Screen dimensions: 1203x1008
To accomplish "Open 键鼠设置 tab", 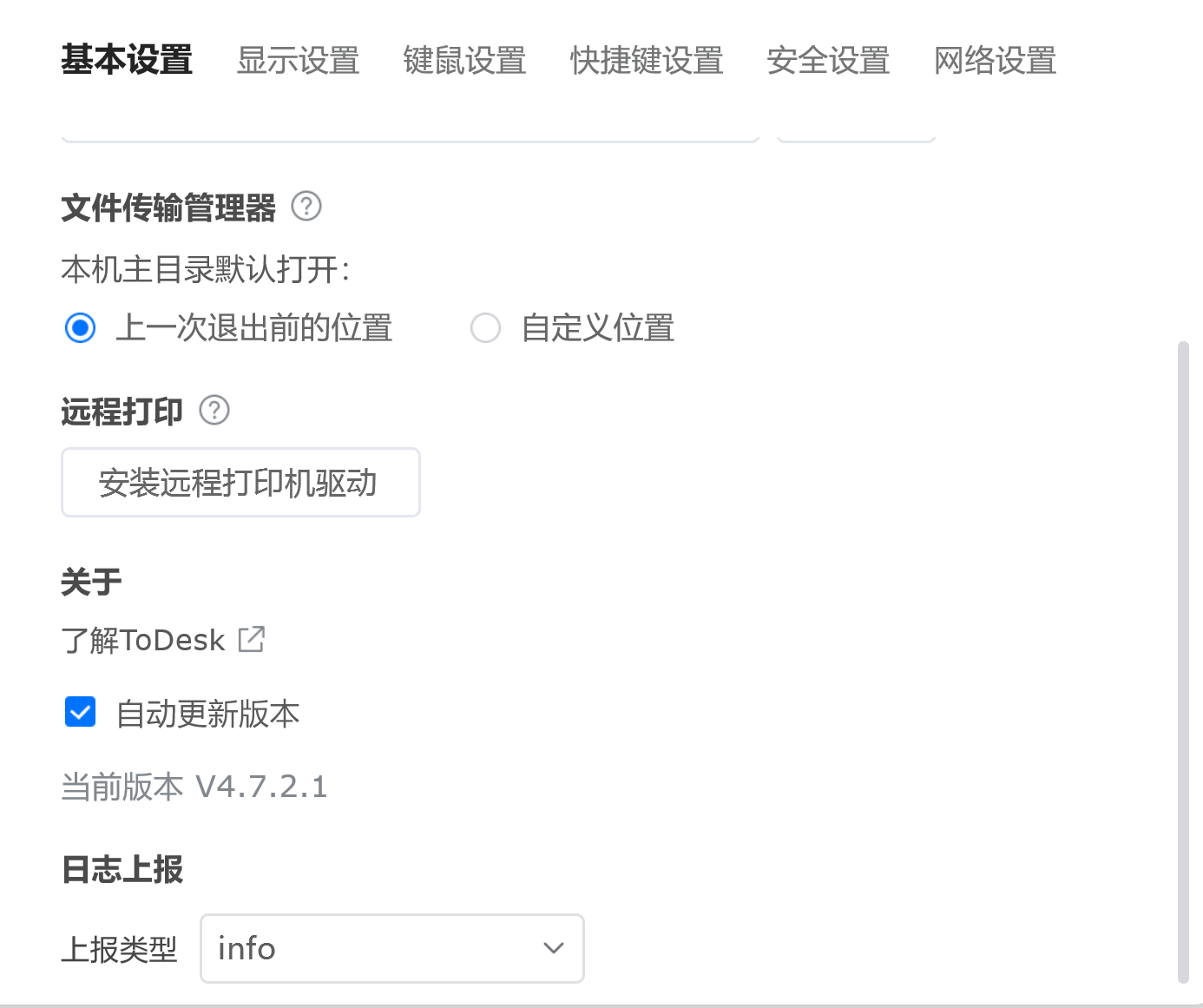I will click(464, 61).
